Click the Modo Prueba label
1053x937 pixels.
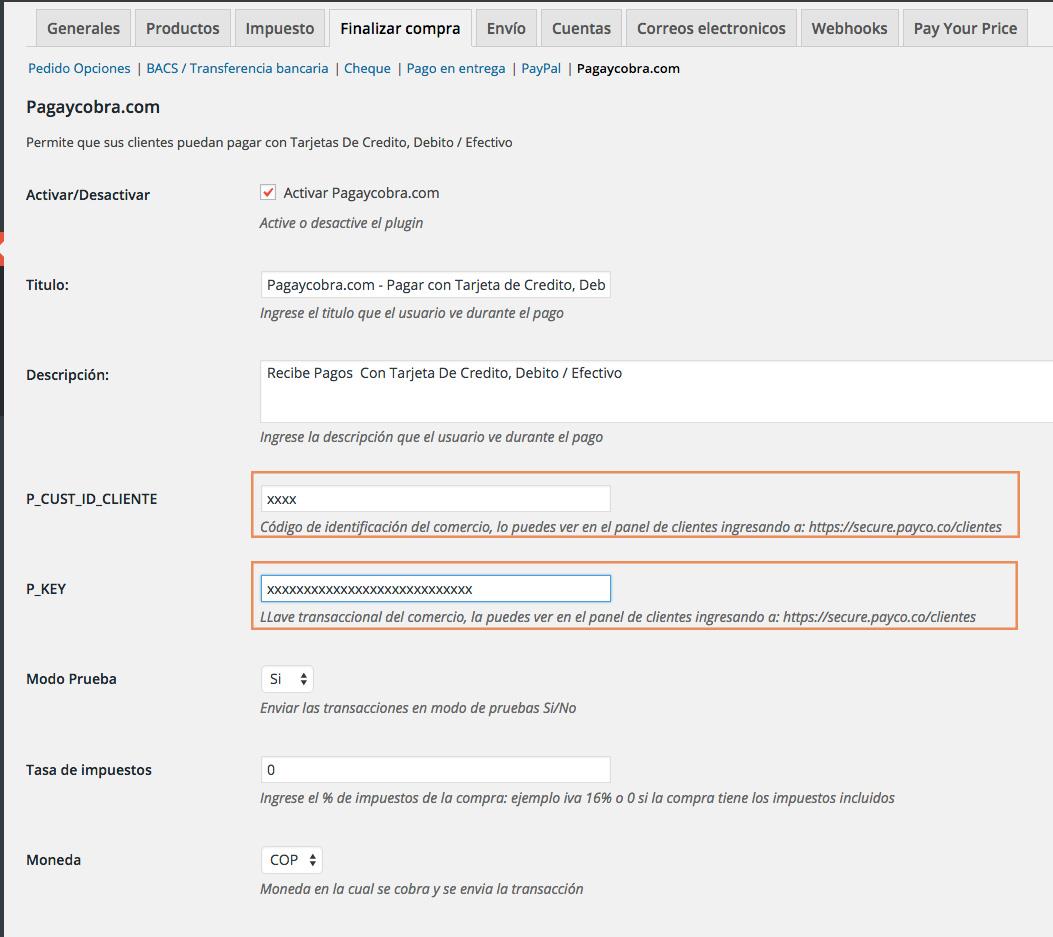coord(71,679)
